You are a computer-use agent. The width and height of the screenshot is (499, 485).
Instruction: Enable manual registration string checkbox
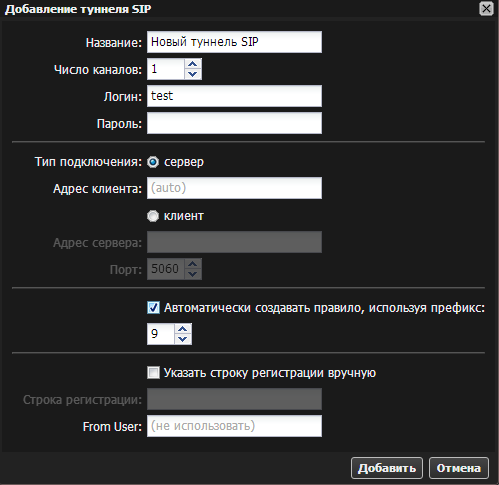click(153, 373)
